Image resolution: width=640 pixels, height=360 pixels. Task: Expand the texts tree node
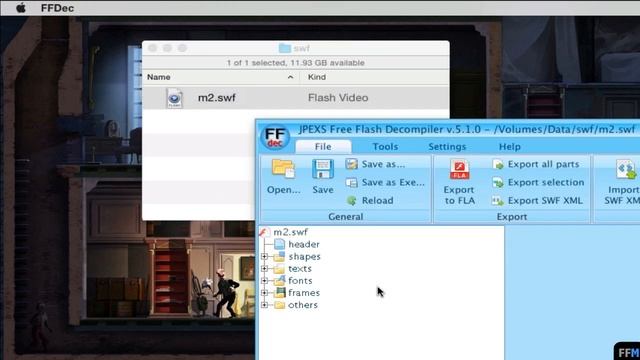[264, 269]
